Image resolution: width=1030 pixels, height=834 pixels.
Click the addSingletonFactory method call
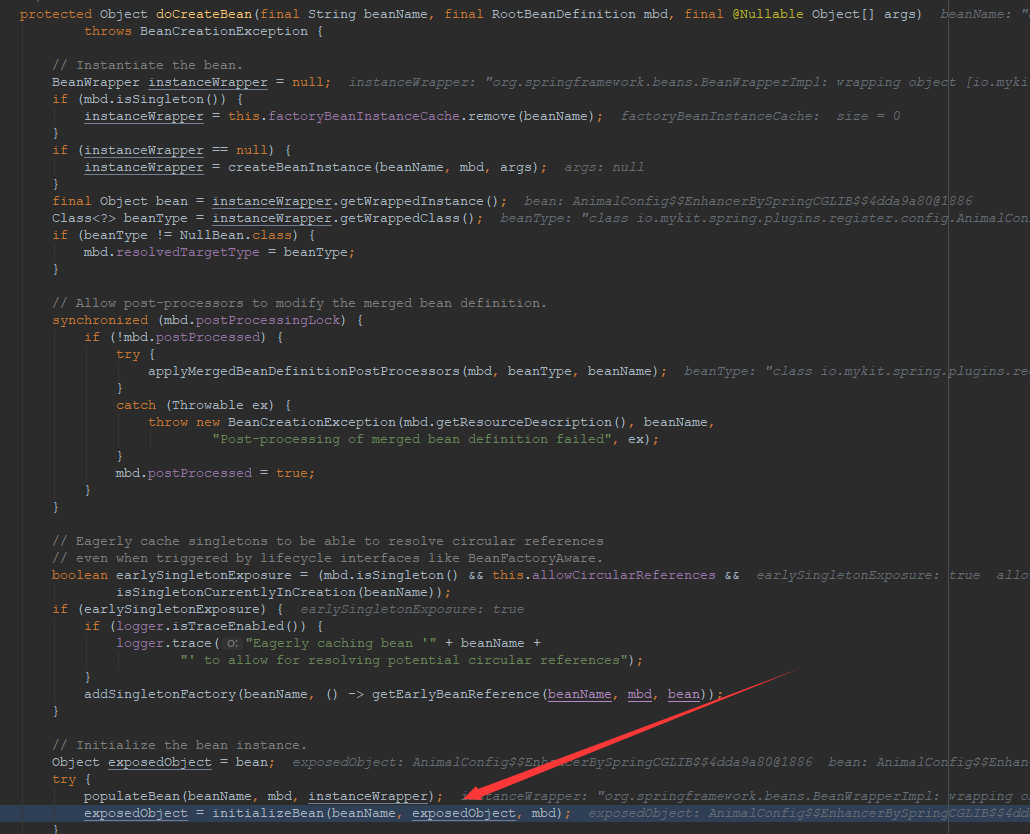(x=151, y=694)
